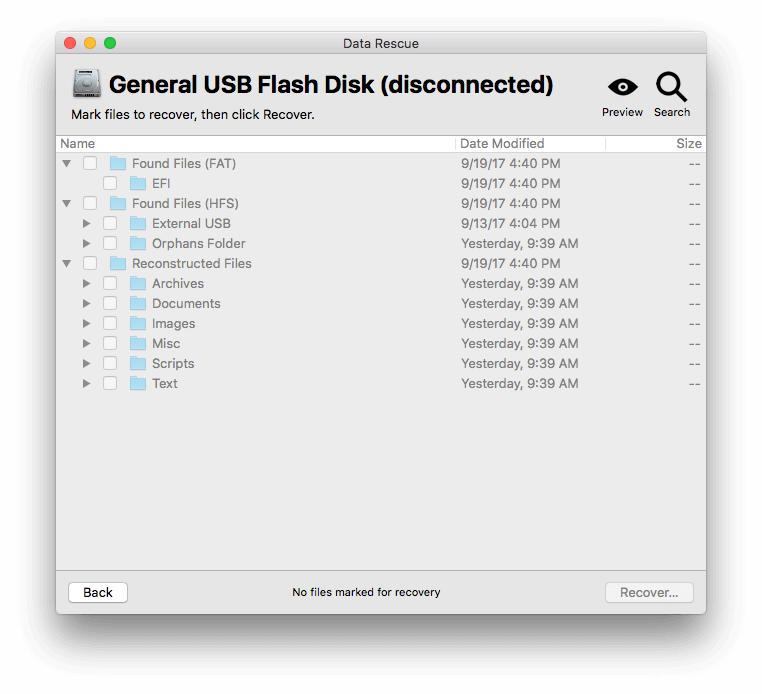Click the Scripts folder icon
The height and width of the screenshot is (694, 762).
138,363
